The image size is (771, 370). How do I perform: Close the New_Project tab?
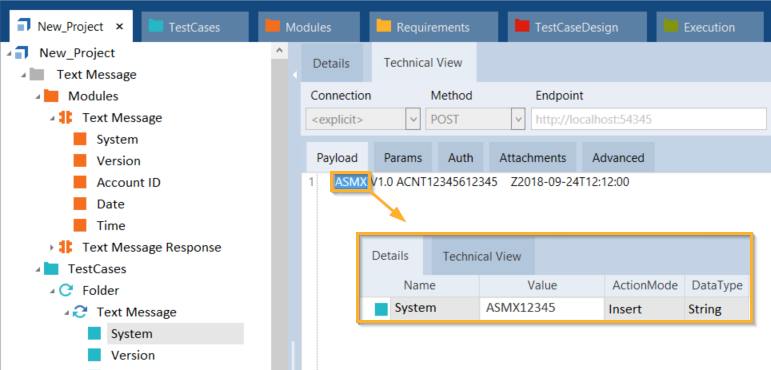coord(119,27)
